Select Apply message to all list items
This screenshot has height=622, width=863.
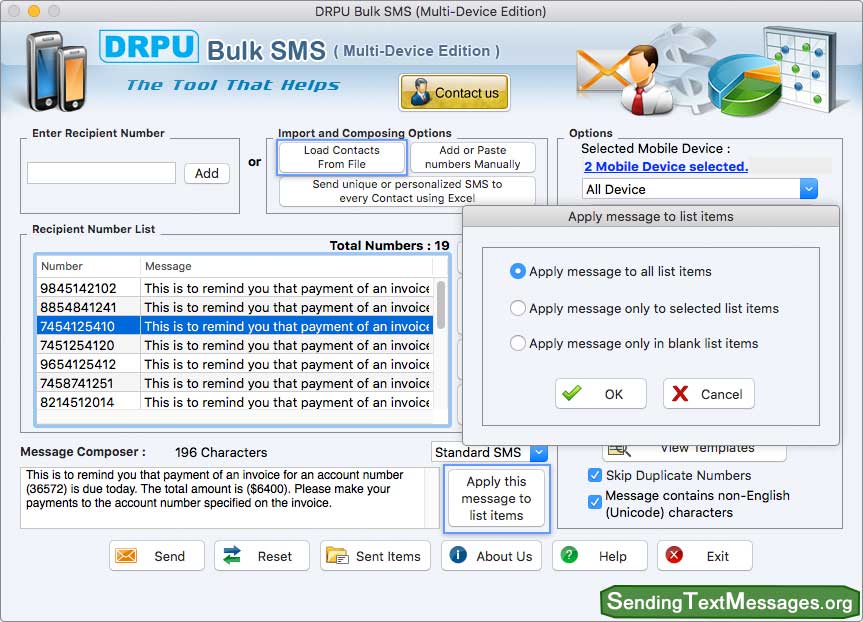pos(517,271)
